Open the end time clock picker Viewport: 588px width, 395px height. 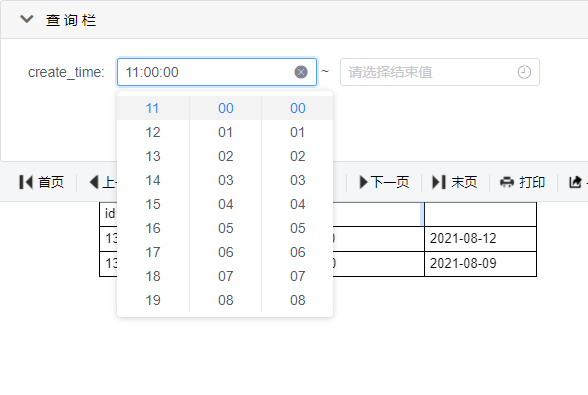click(524, 72)
